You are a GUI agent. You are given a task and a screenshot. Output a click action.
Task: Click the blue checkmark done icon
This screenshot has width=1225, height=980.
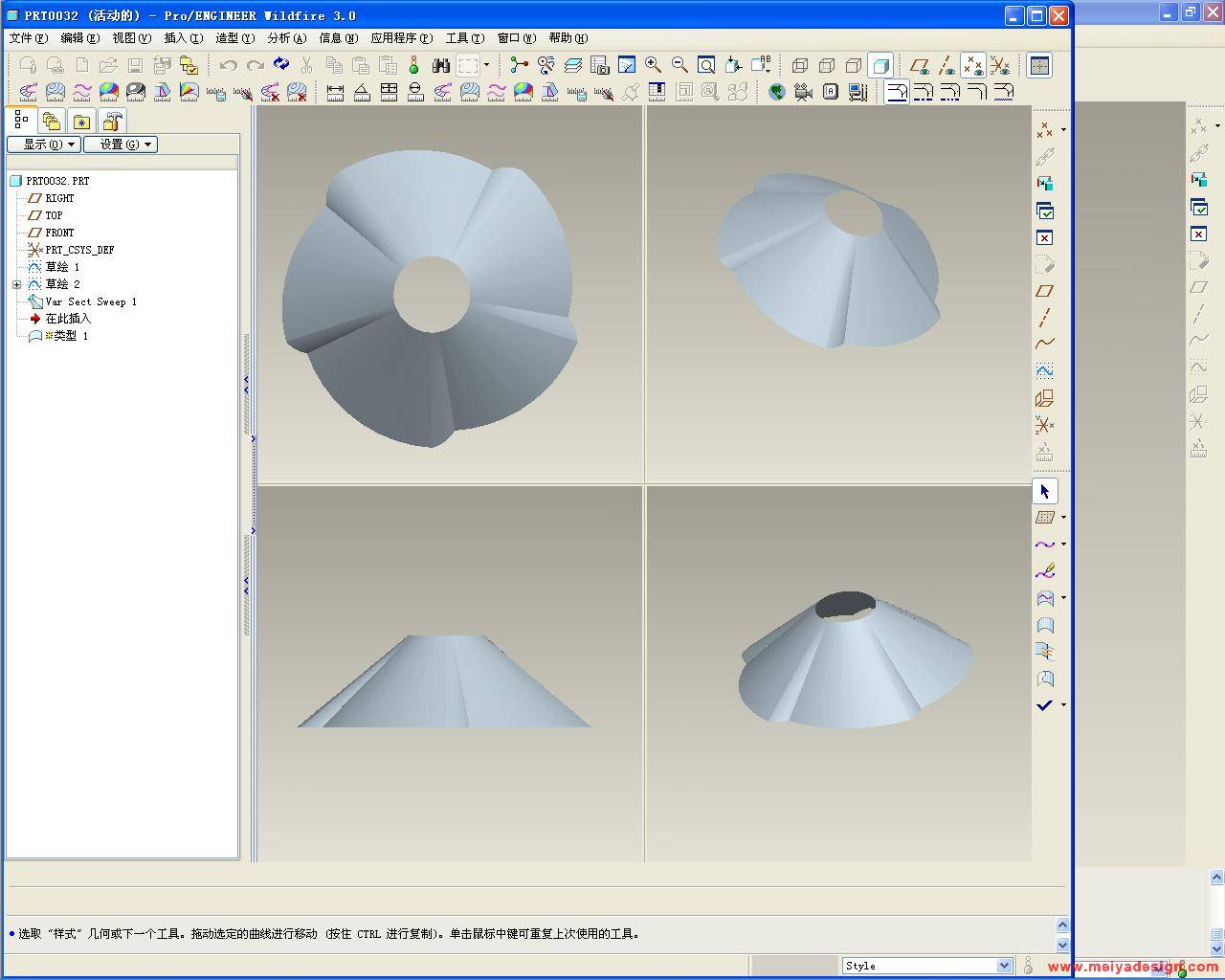tap(1044, 705)
